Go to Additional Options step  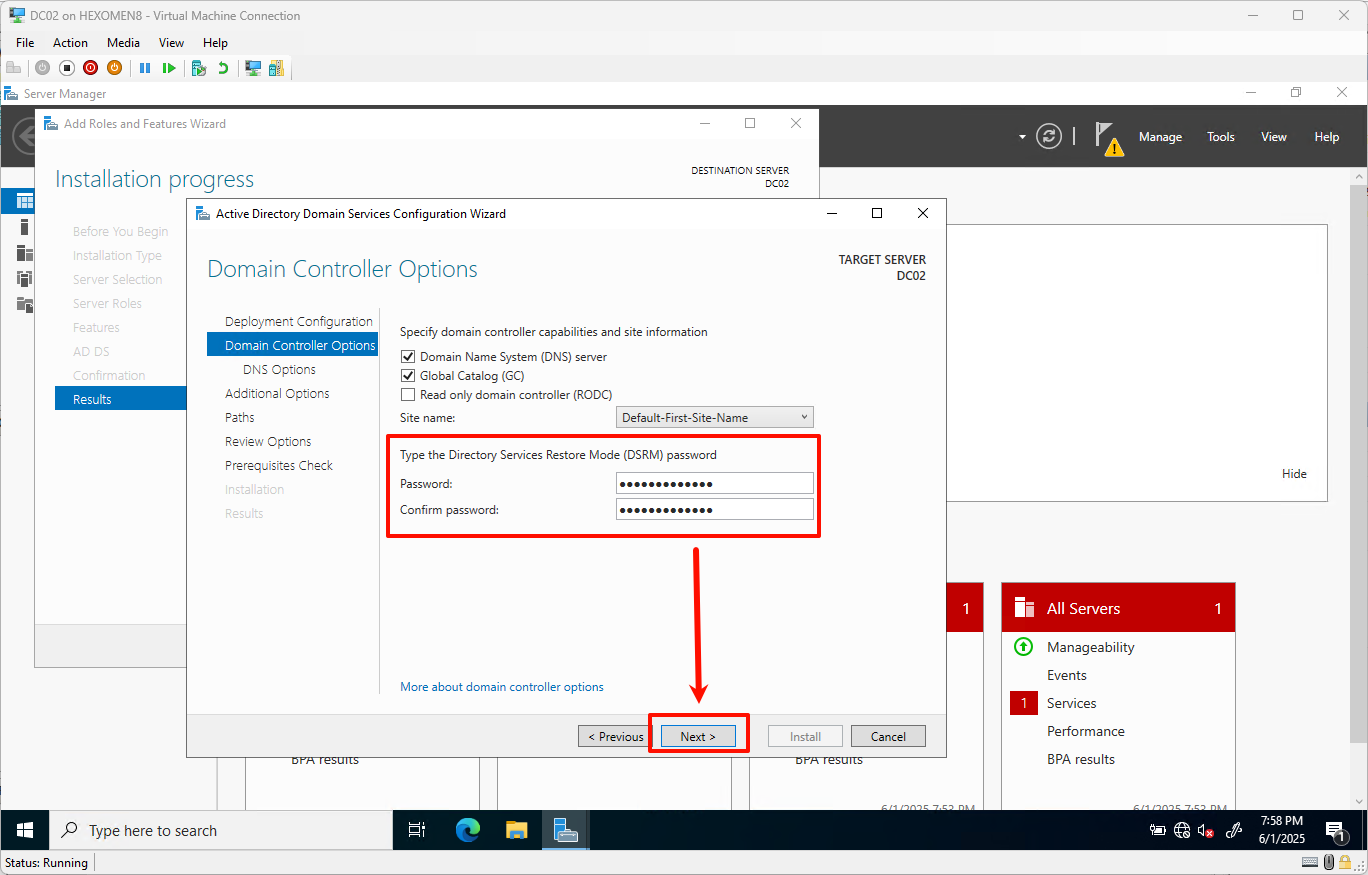click(277, 393)
